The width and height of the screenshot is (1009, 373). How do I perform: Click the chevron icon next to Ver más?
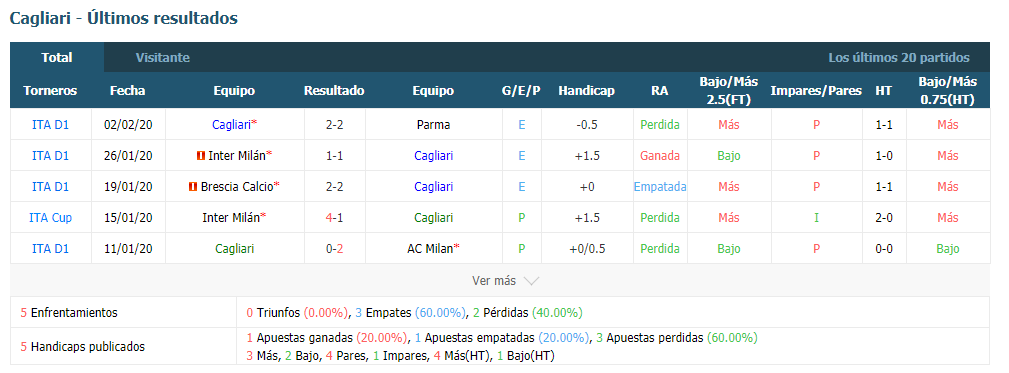coord(531,281)
